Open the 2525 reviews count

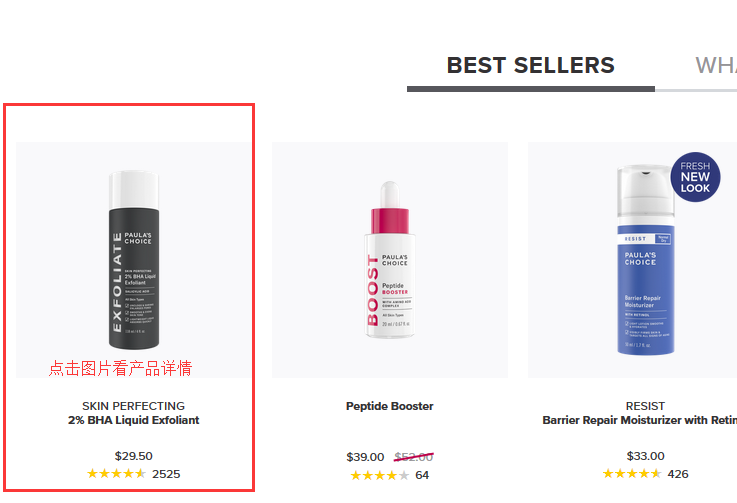(x=166, y=474)
